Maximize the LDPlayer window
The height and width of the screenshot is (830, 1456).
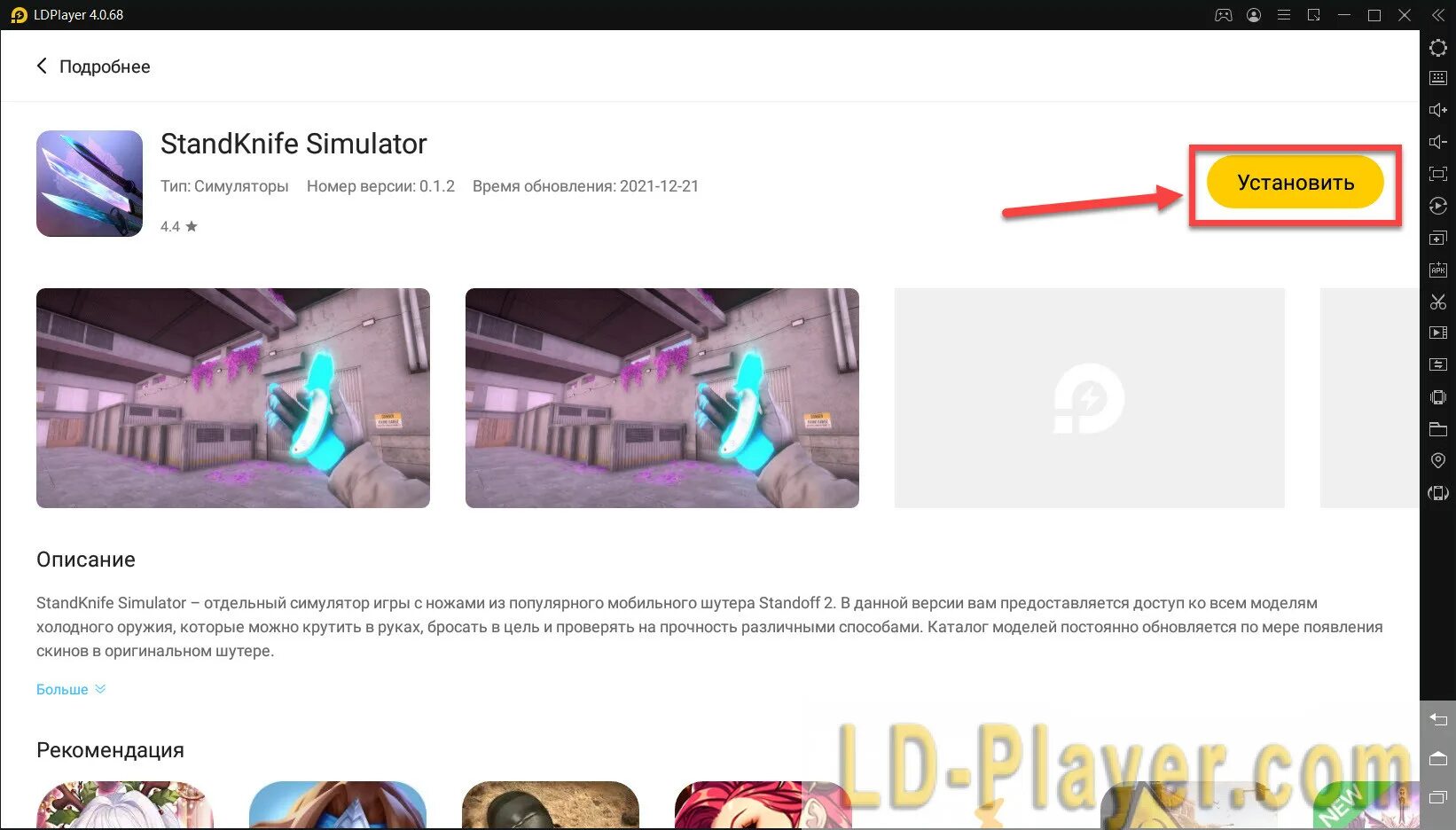click(1374, 15)
